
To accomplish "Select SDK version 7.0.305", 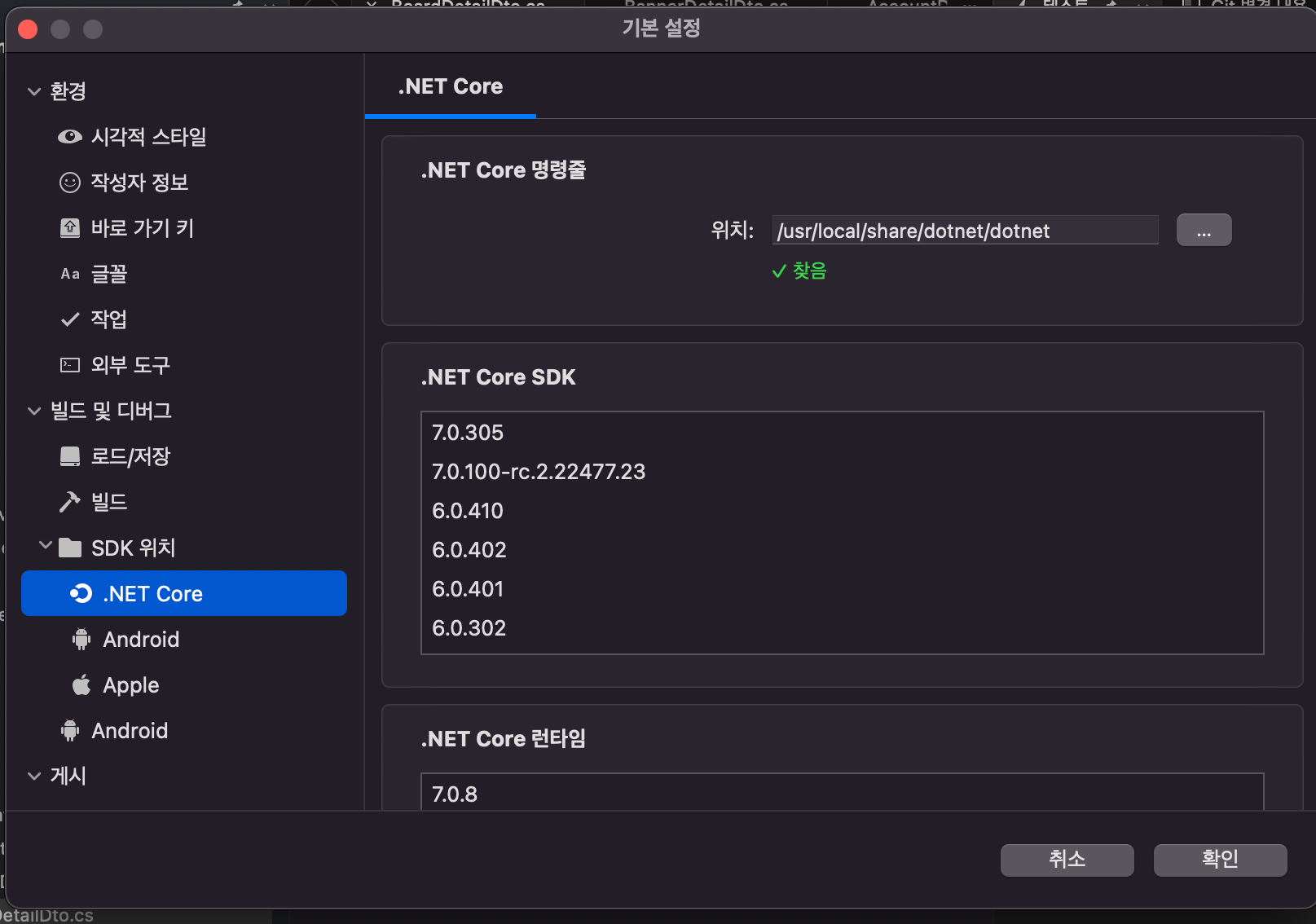I will pyautogui.click(x=842, y=433).
